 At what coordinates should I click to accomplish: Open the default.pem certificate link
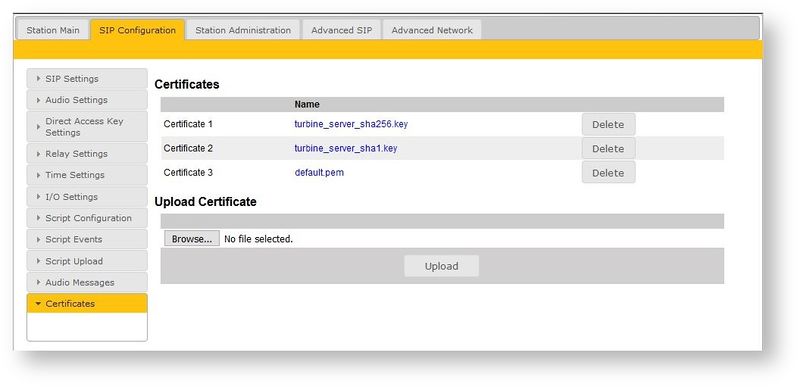319,172
